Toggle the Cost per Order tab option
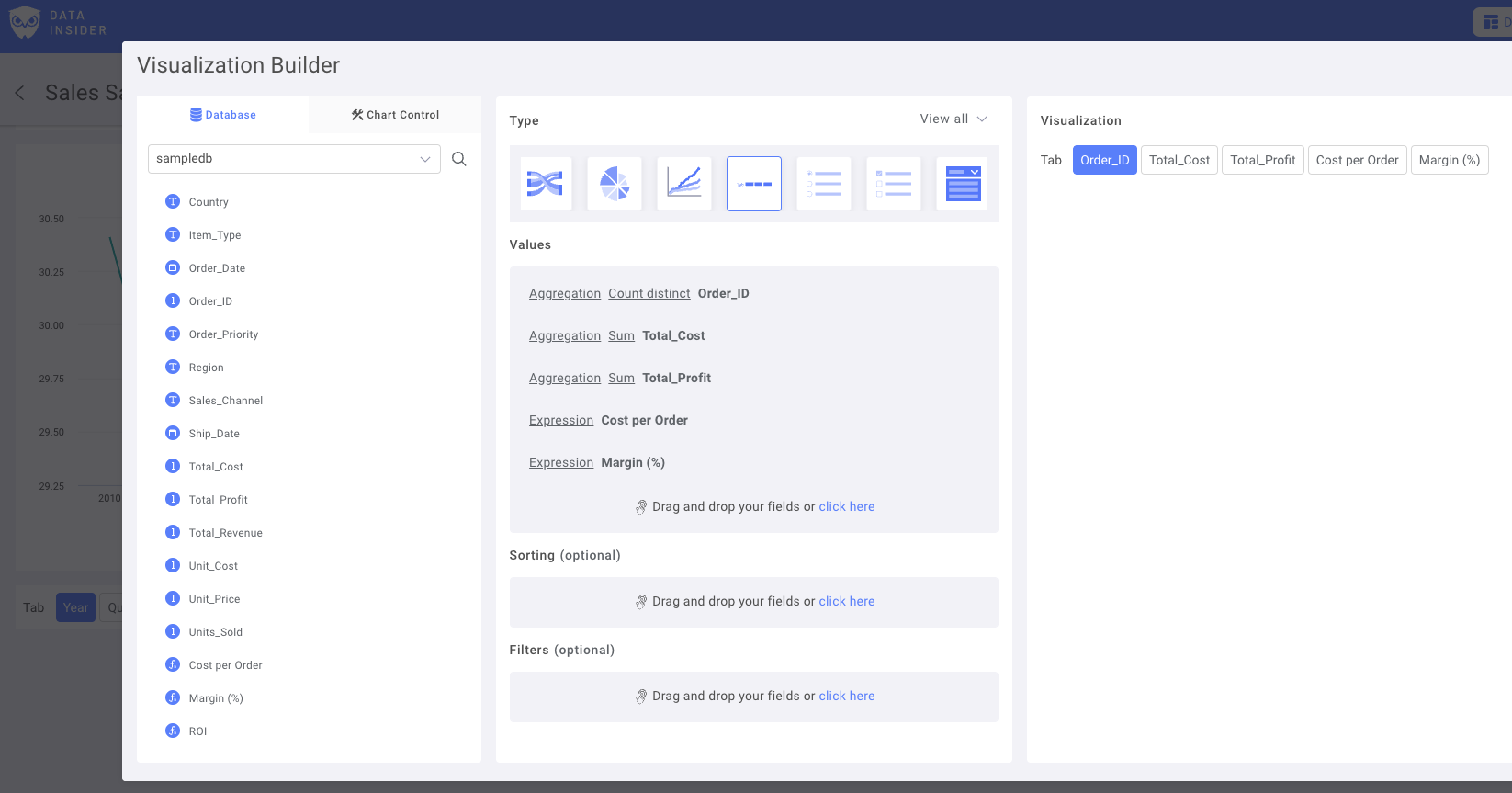The width and height of the screenshot is (1512, 793). [x=1357, y=160]
